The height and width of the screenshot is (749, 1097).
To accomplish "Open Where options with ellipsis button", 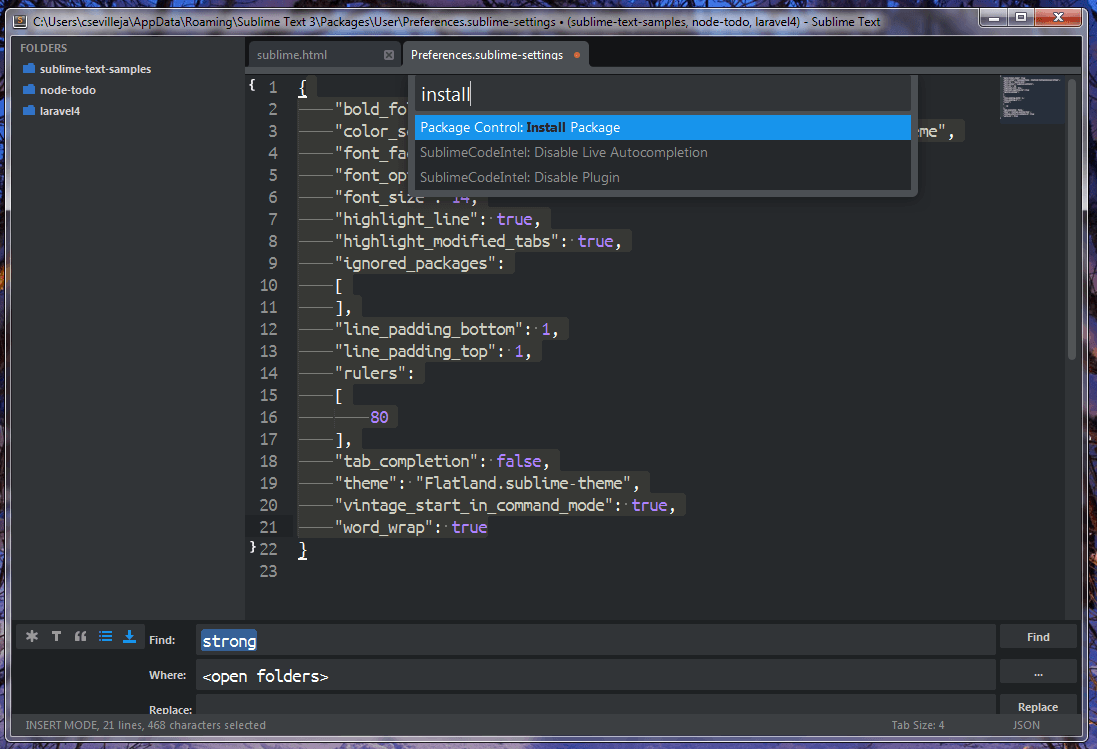I will [x=1038, y=671].
